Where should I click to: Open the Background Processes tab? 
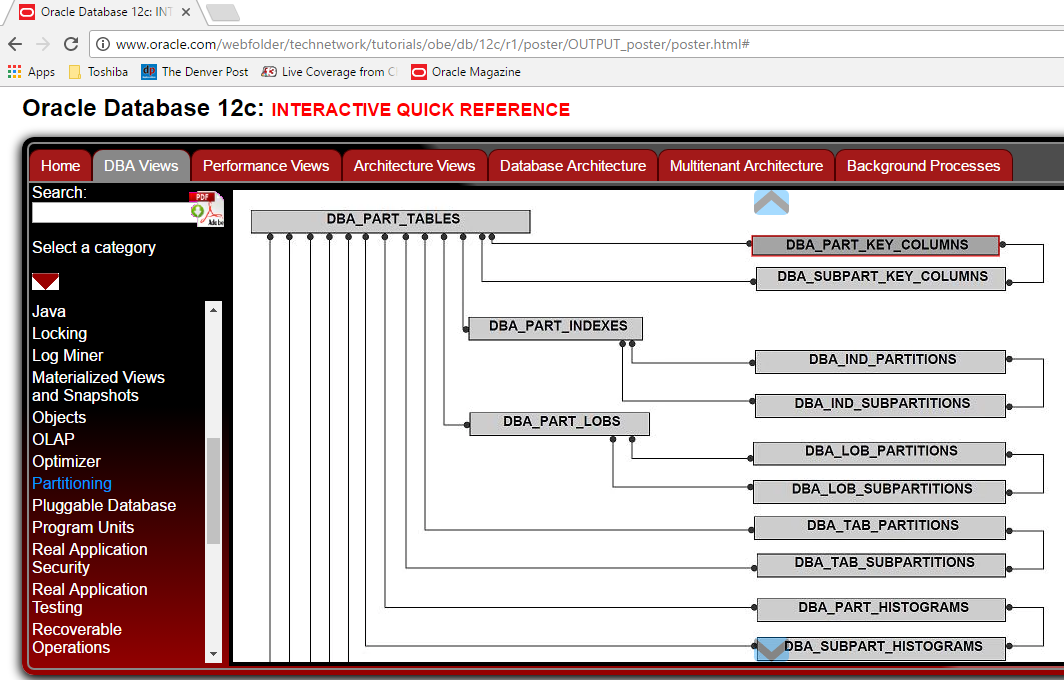(924, 166)
